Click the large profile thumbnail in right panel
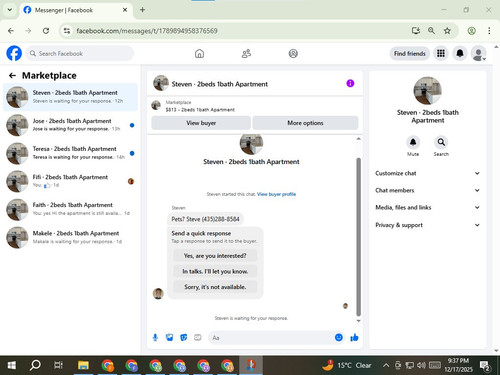500x375 pixels. (x=428, y=91)
